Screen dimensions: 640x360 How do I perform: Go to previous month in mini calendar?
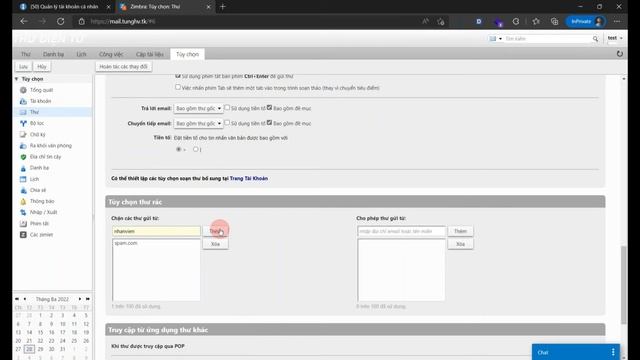(x=25, y=299)
